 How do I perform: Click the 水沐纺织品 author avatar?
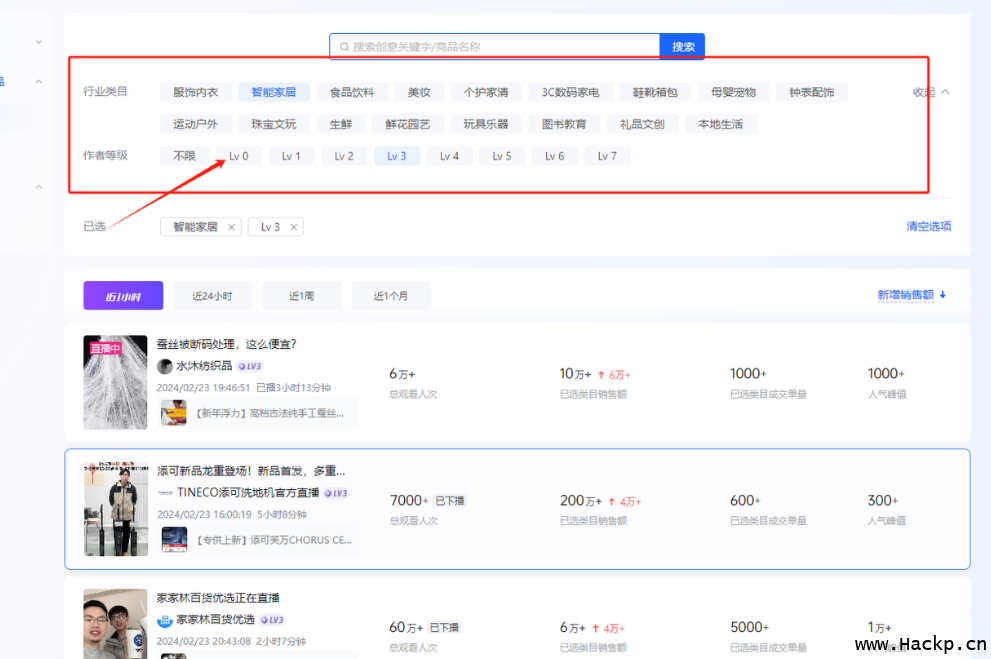[x=165, y=366]
